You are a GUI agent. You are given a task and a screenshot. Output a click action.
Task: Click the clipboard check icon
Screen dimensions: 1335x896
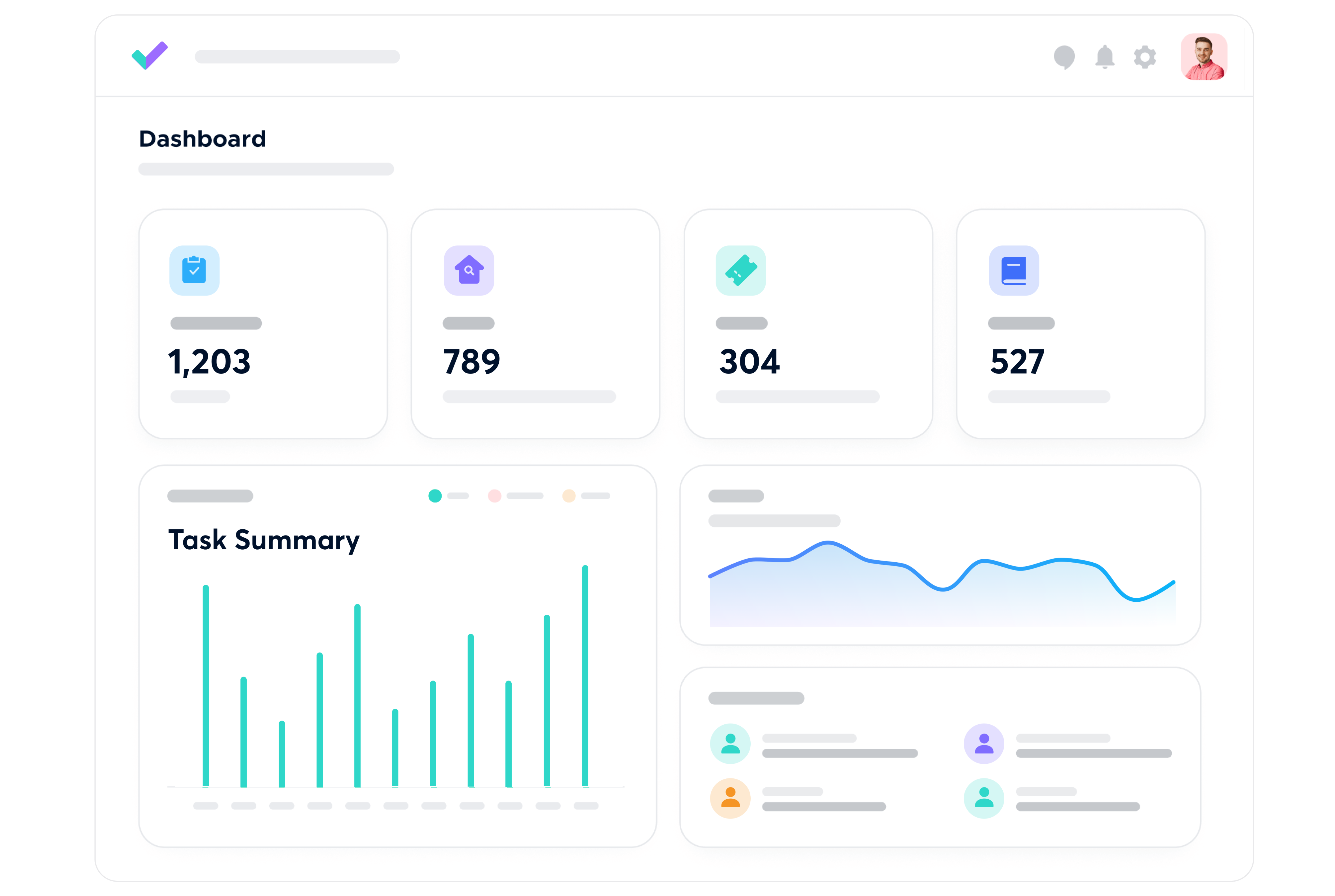pyautogui.click(x=194, y=270)
